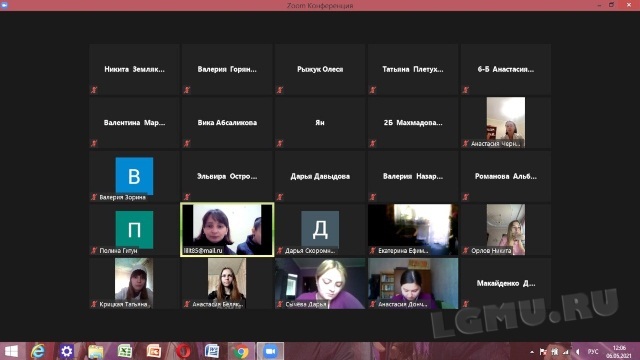Viewport: 640px width, 360px height.
Task: Switch to the Google Chrome taskbar icon
Action: pyautogui.click(x=241, y=351)
